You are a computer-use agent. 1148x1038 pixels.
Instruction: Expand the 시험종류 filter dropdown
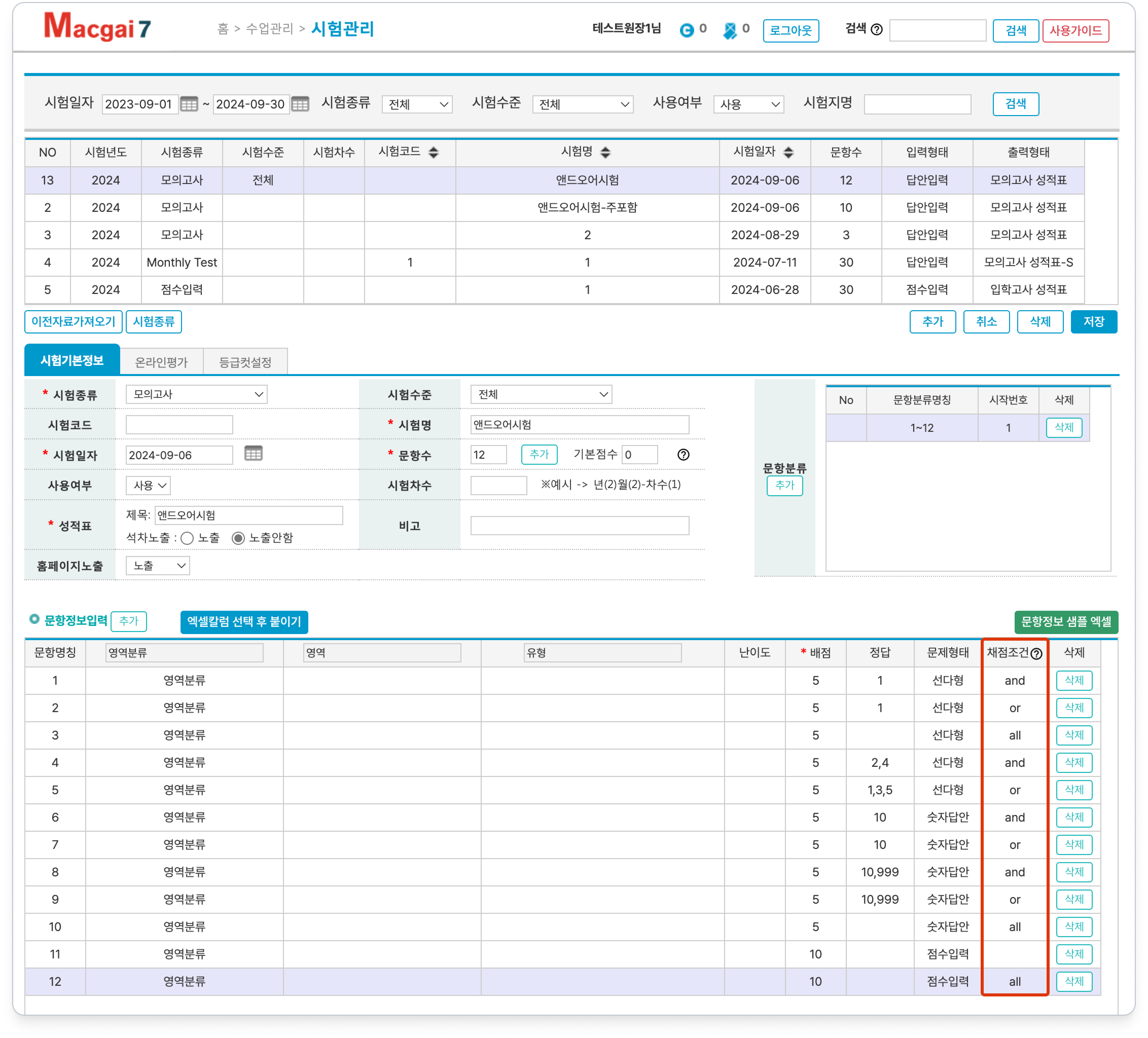click(x=417, y=105)
